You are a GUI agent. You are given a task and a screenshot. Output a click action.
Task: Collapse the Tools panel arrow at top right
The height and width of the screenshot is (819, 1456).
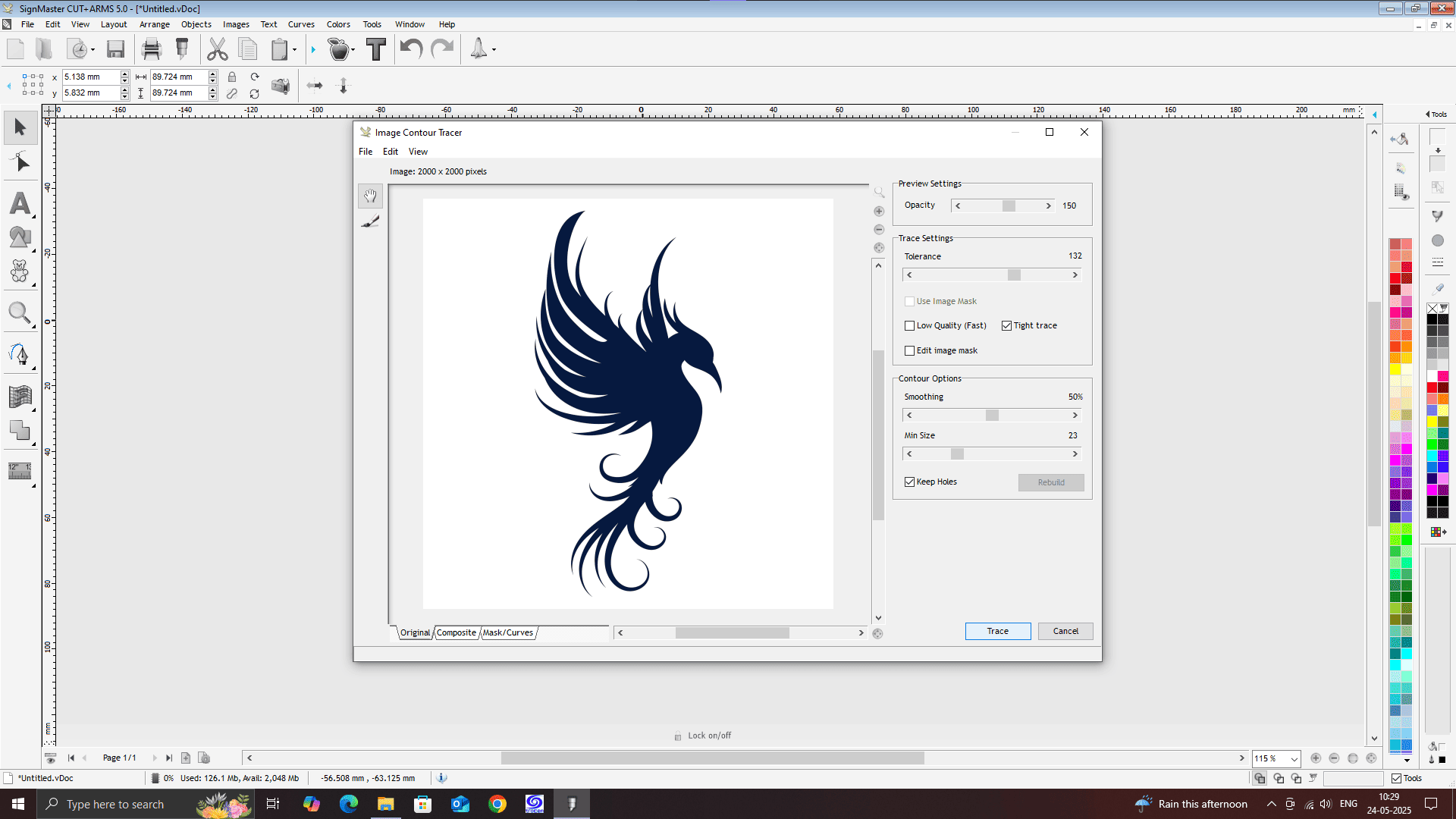click(x=1428, y=115)
